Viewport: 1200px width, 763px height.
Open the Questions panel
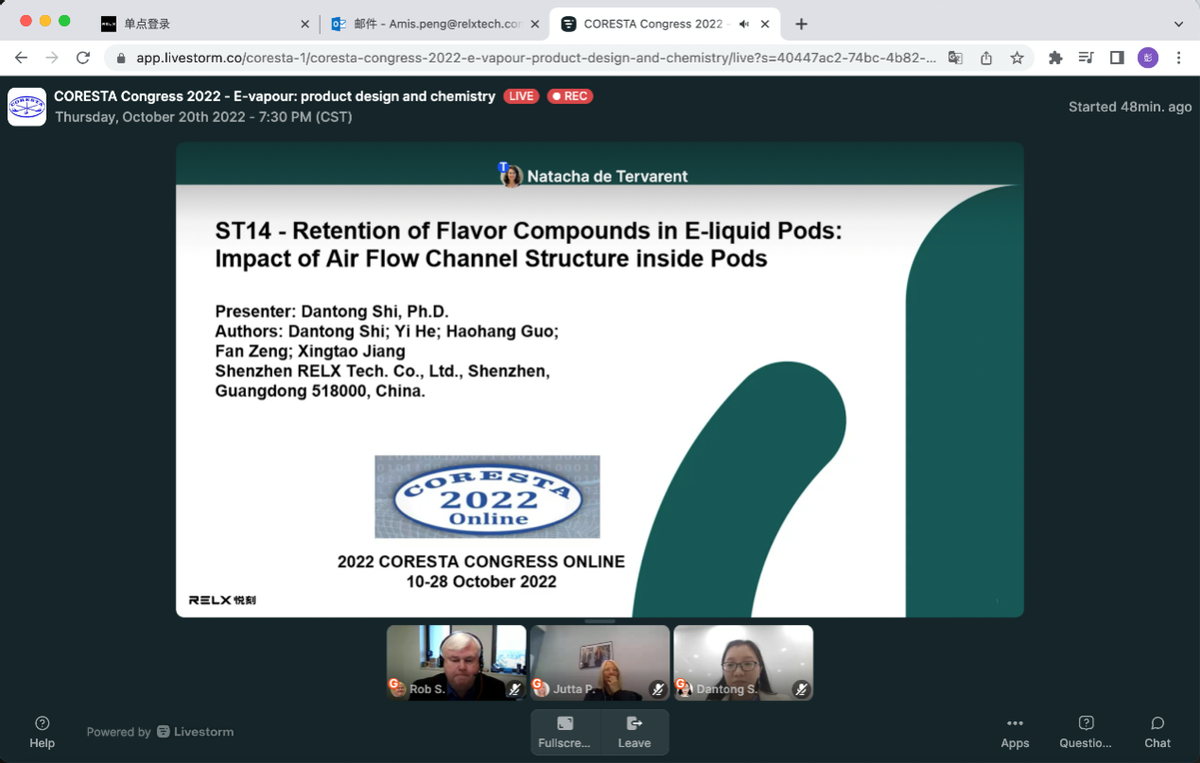pos(1086,732)
